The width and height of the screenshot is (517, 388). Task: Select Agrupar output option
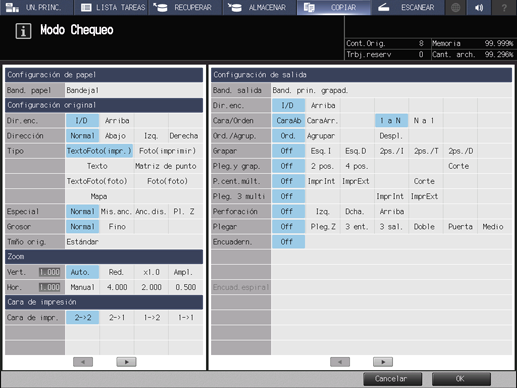[323, 136]
